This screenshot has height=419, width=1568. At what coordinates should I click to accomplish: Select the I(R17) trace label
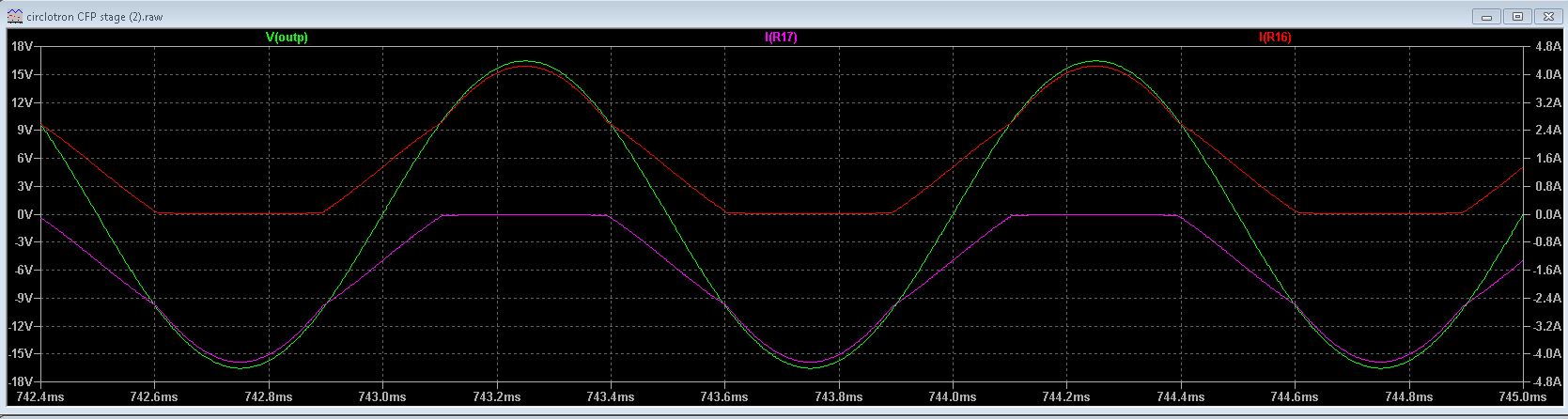pos(782,38)
